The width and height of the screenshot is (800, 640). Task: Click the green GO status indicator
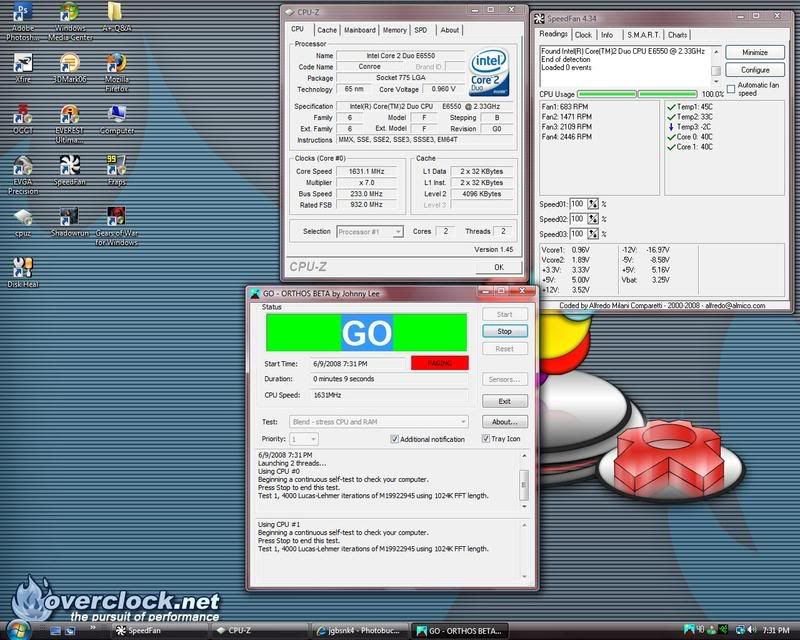tap(366, 333)
